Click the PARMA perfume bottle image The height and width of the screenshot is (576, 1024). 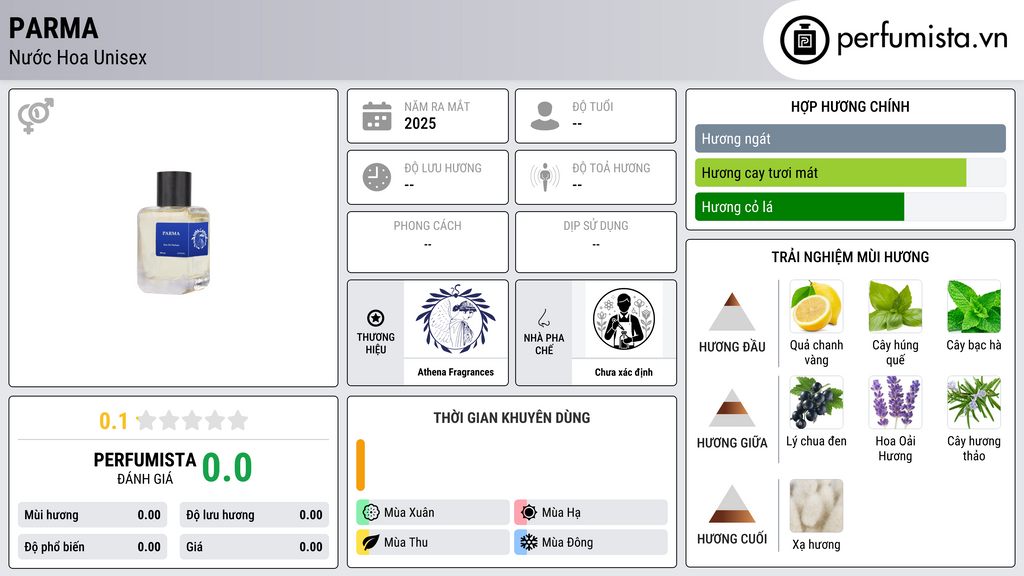(x=174, y=232)
